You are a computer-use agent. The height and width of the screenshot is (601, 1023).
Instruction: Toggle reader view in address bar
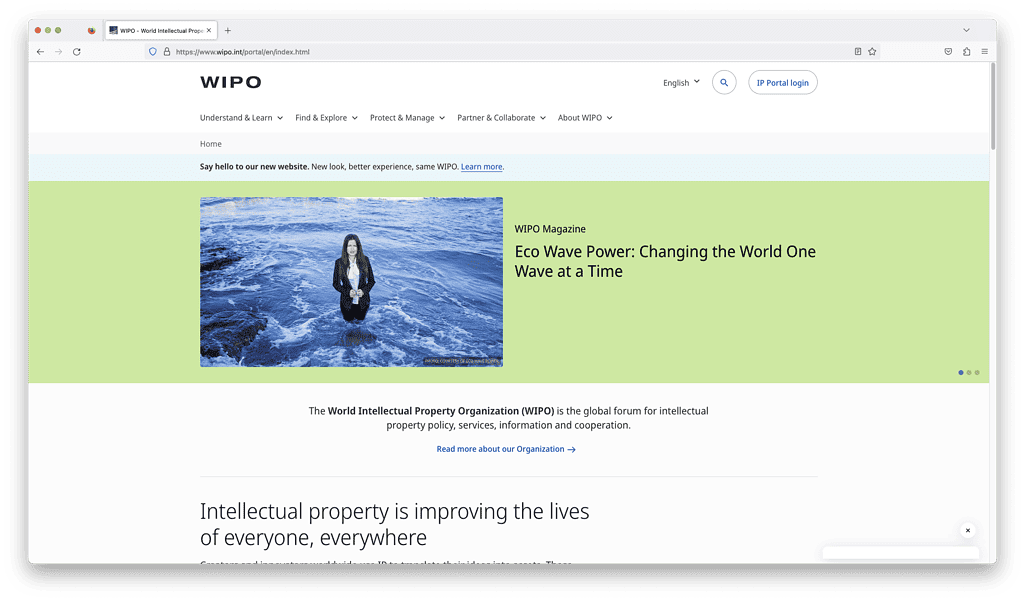858,52
